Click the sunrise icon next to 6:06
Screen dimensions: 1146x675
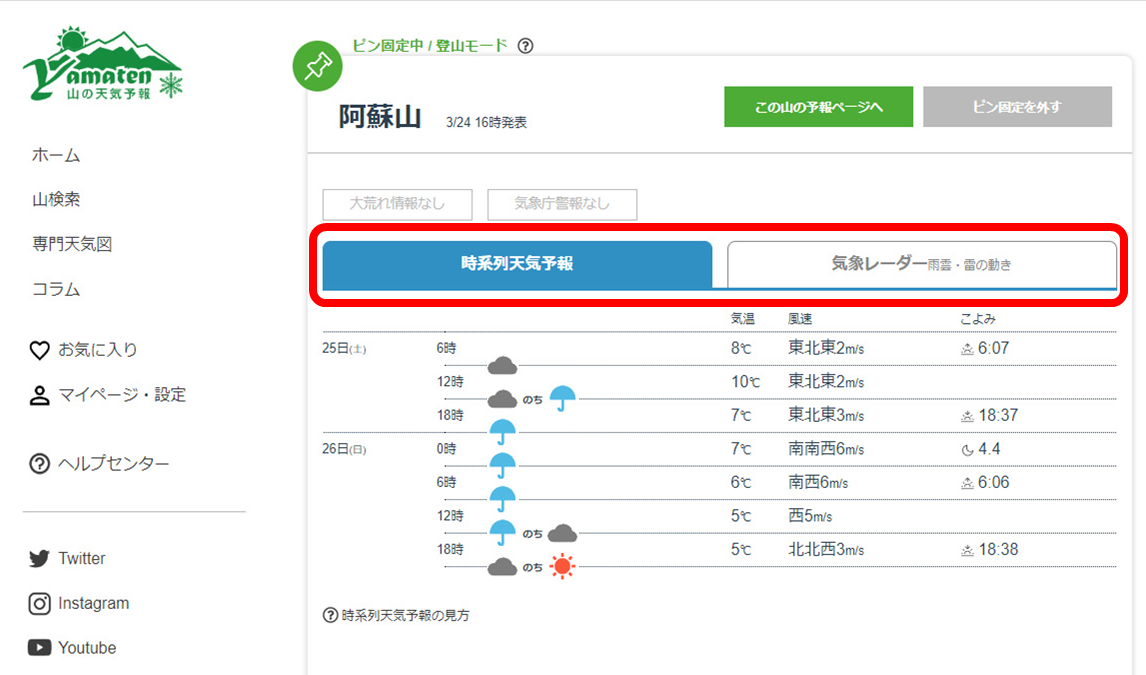(x=967, y=484)
